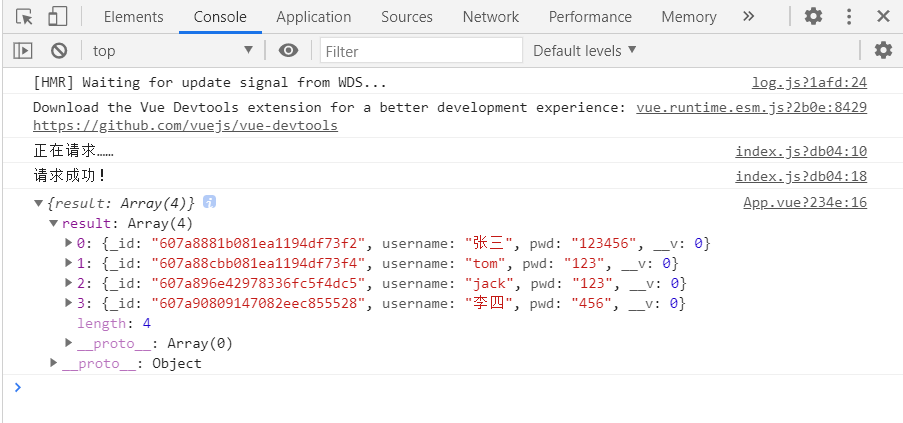Expand array item 2 with username jack
Image resolution: width=903 pixels, height=423 pixels.
tap(69, 283)
